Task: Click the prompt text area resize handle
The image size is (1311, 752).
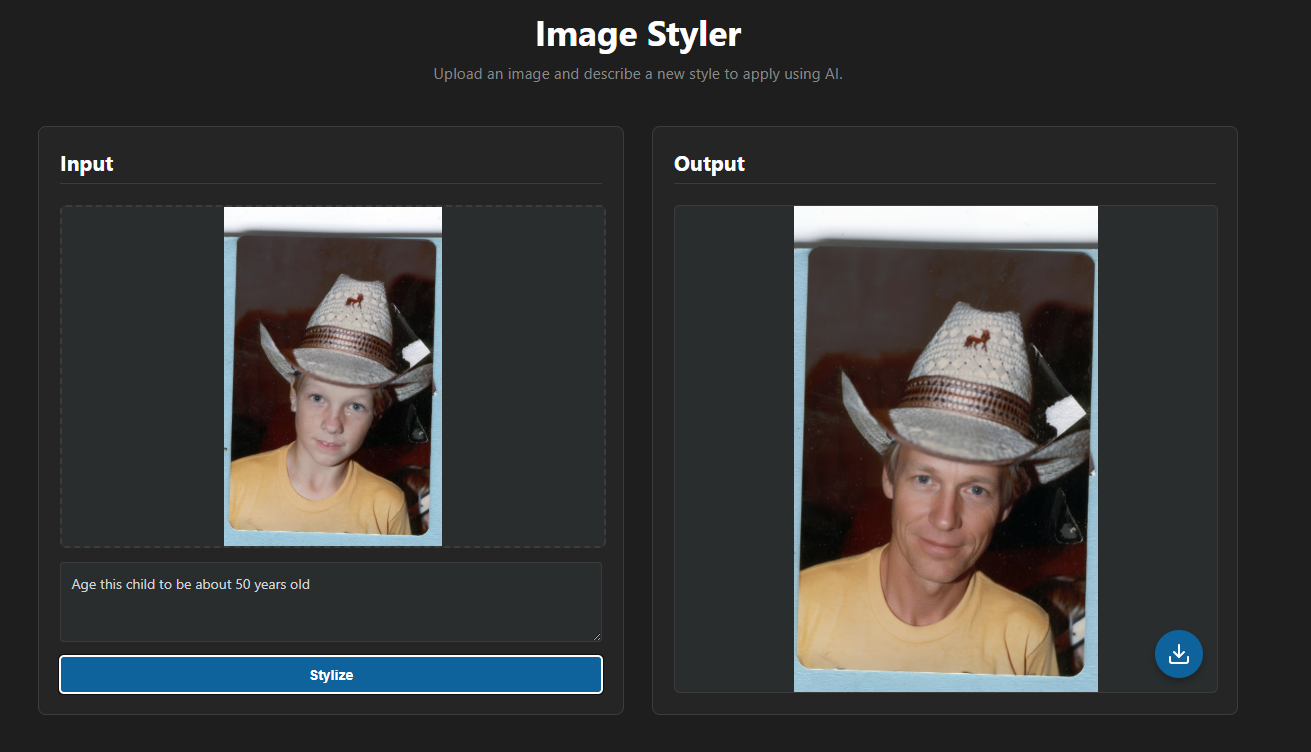Action: tap(596, 636)
